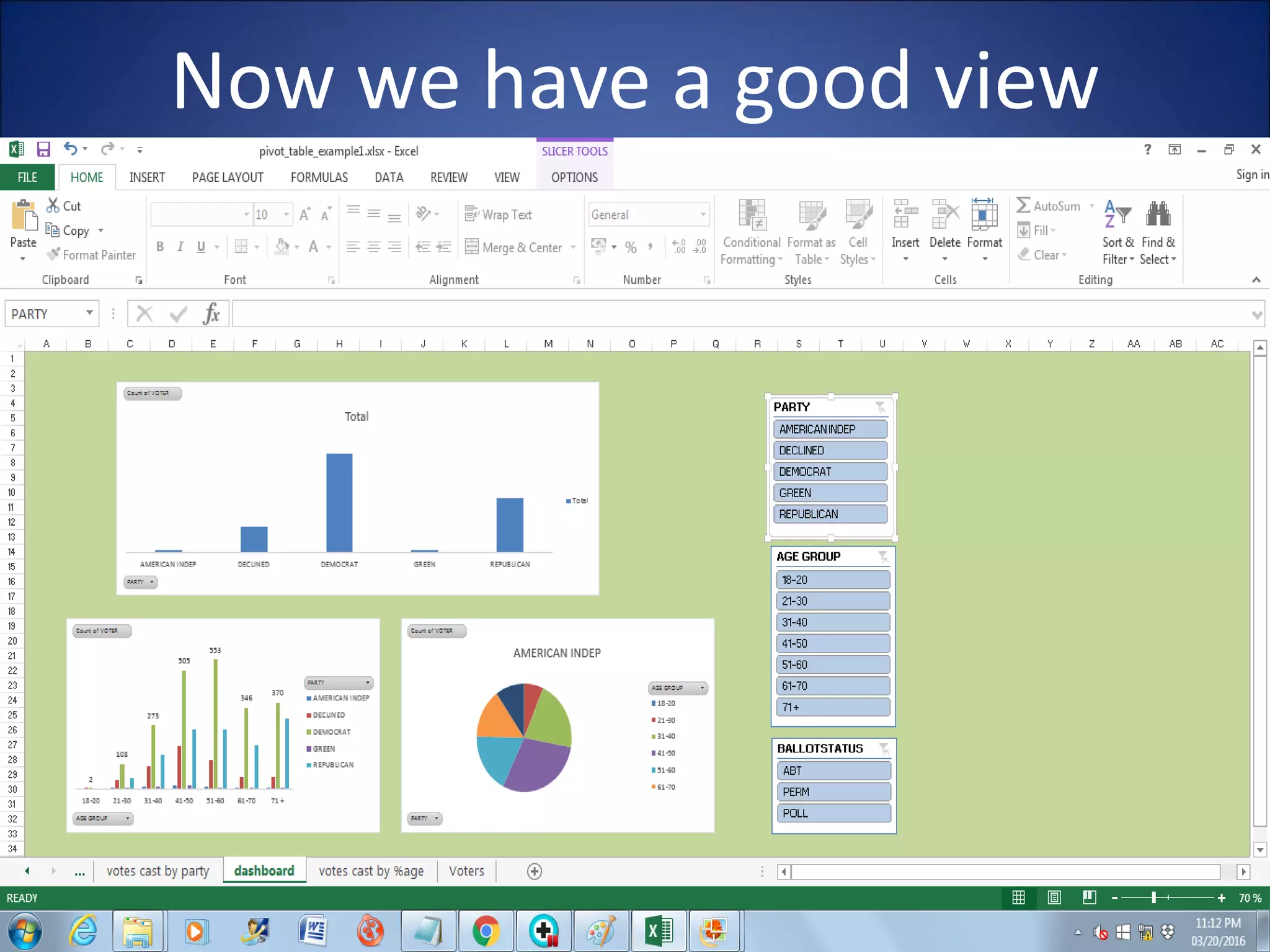Click the AutoSum sigma icon

[x=1023, y=206]
